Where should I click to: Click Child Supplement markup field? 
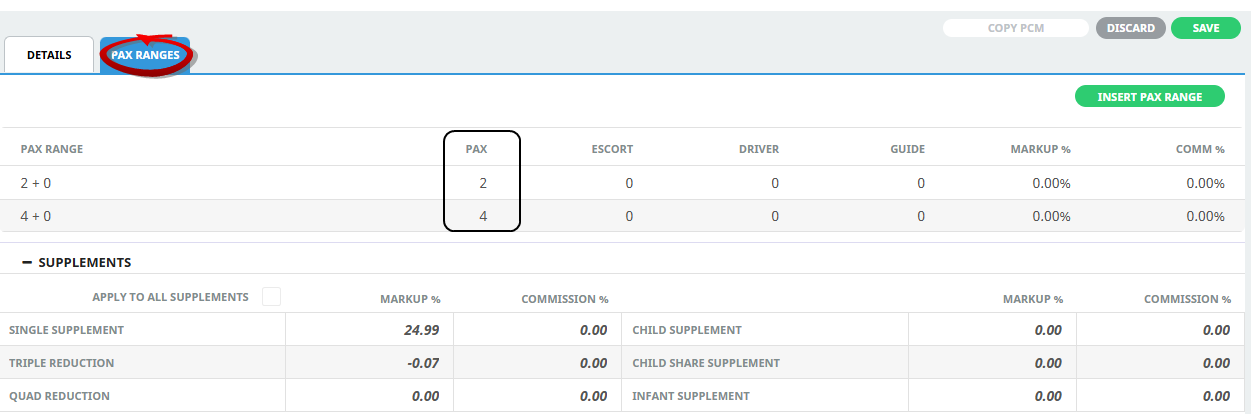[991, 330]
